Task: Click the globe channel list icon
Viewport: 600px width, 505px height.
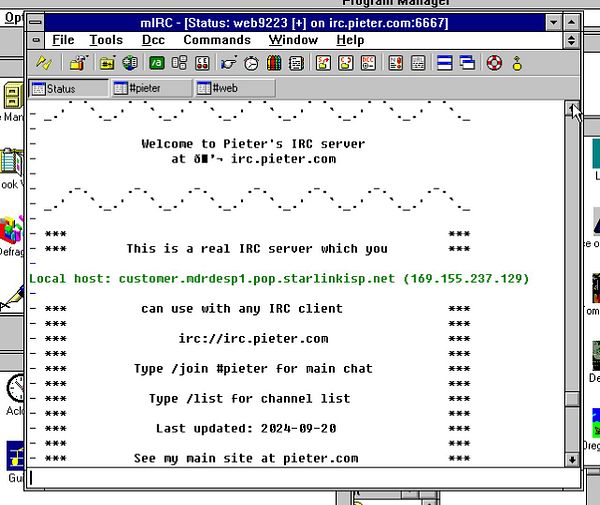Action: (x=130, y=63)
